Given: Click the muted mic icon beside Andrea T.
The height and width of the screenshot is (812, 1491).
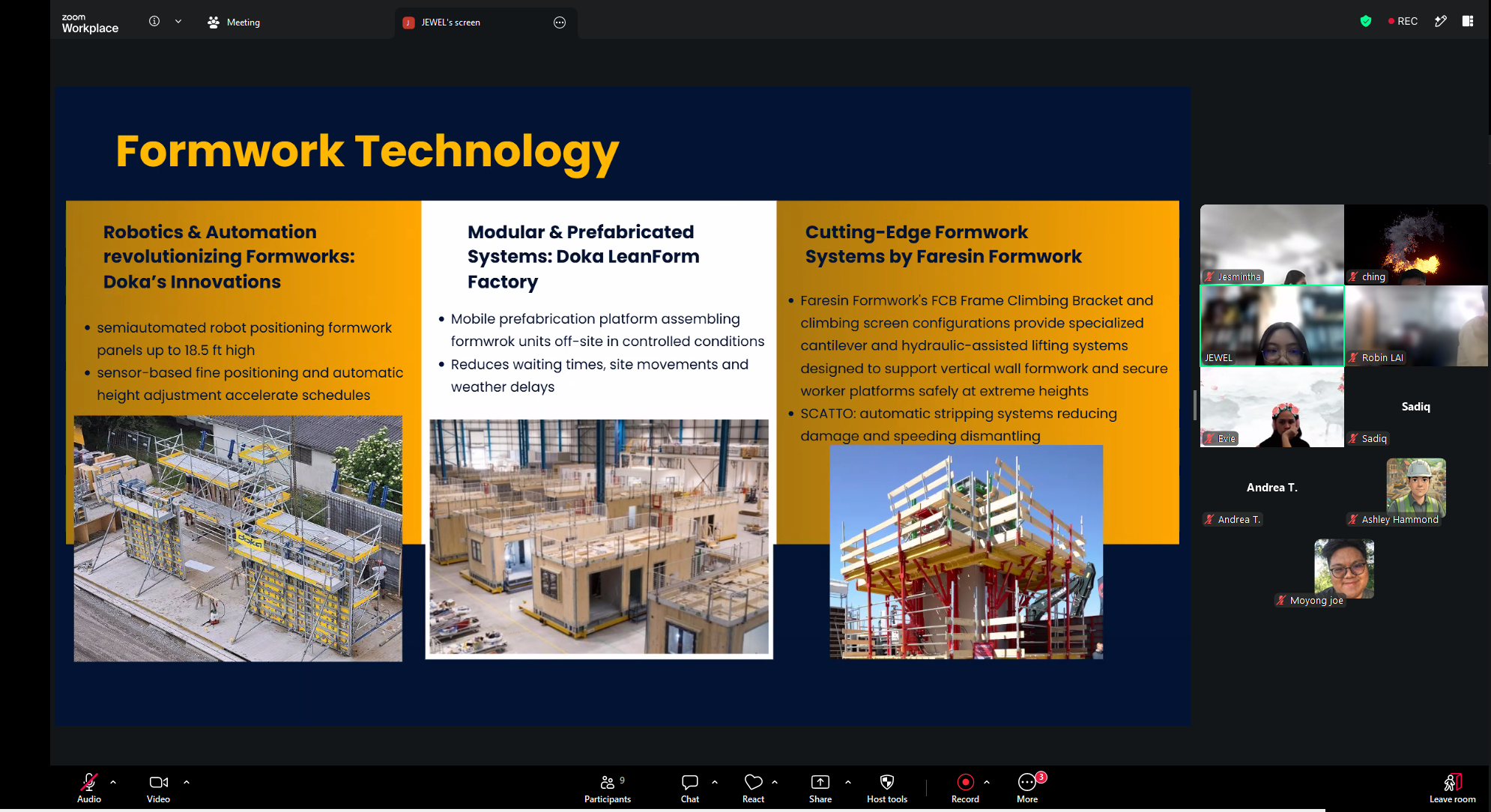Looking at the screenshot, I should [x=1209, y=519].
